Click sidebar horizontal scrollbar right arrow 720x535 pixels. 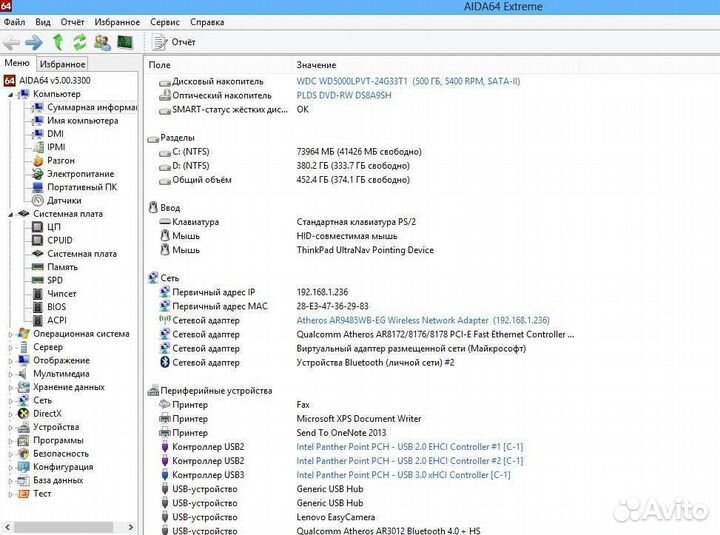(x=130, y=527)
